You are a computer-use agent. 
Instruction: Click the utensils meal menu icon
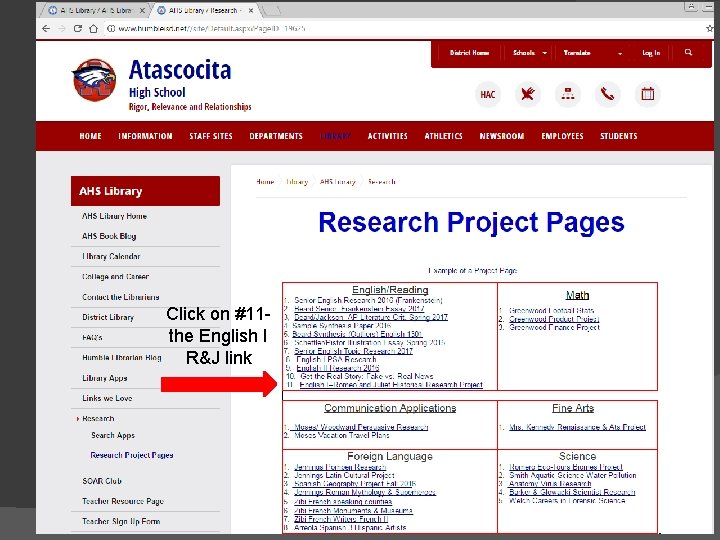[528, 95]
